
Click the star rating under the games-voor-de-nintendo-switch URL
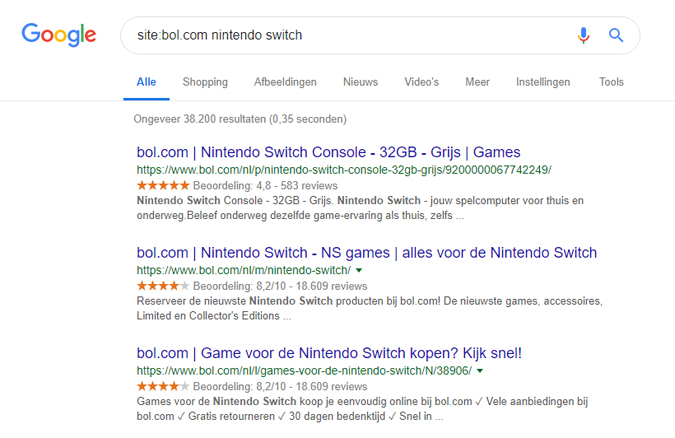click(x=163, y=386)
